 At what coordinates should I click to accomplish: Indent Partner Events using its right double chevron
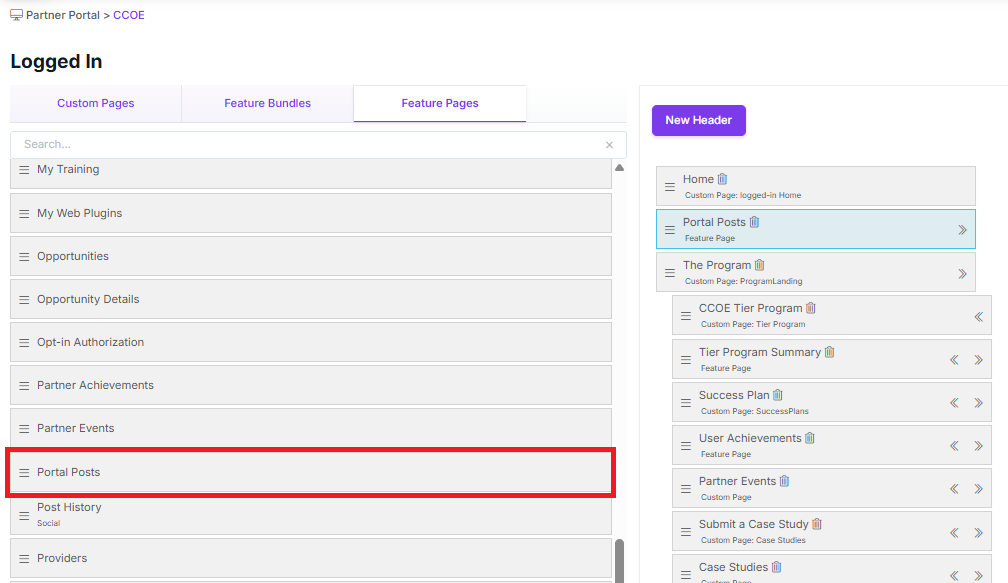pos(977,487)
